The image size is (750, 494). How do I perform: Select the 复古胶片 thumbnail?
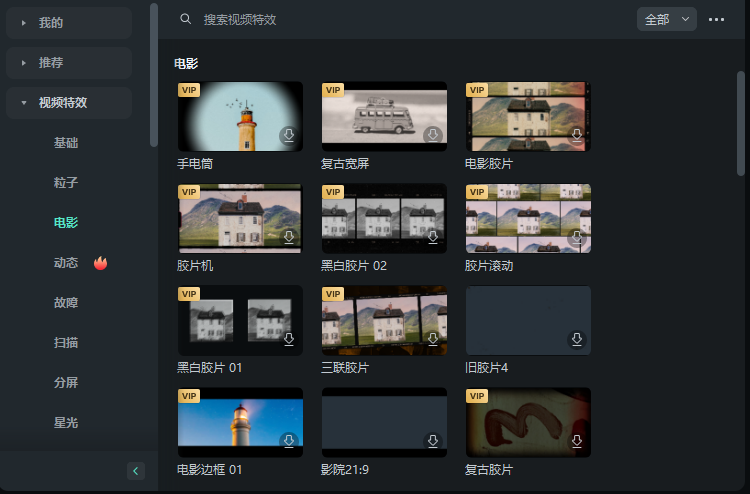[x=529, y=422]
